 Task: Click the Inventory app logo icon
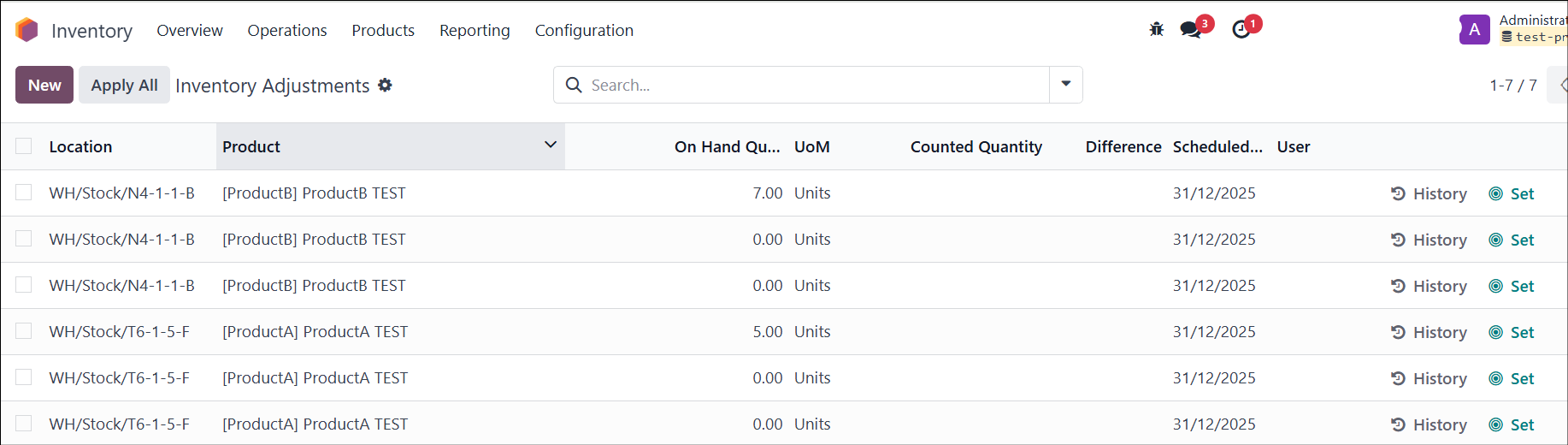[x=27, y=30]
